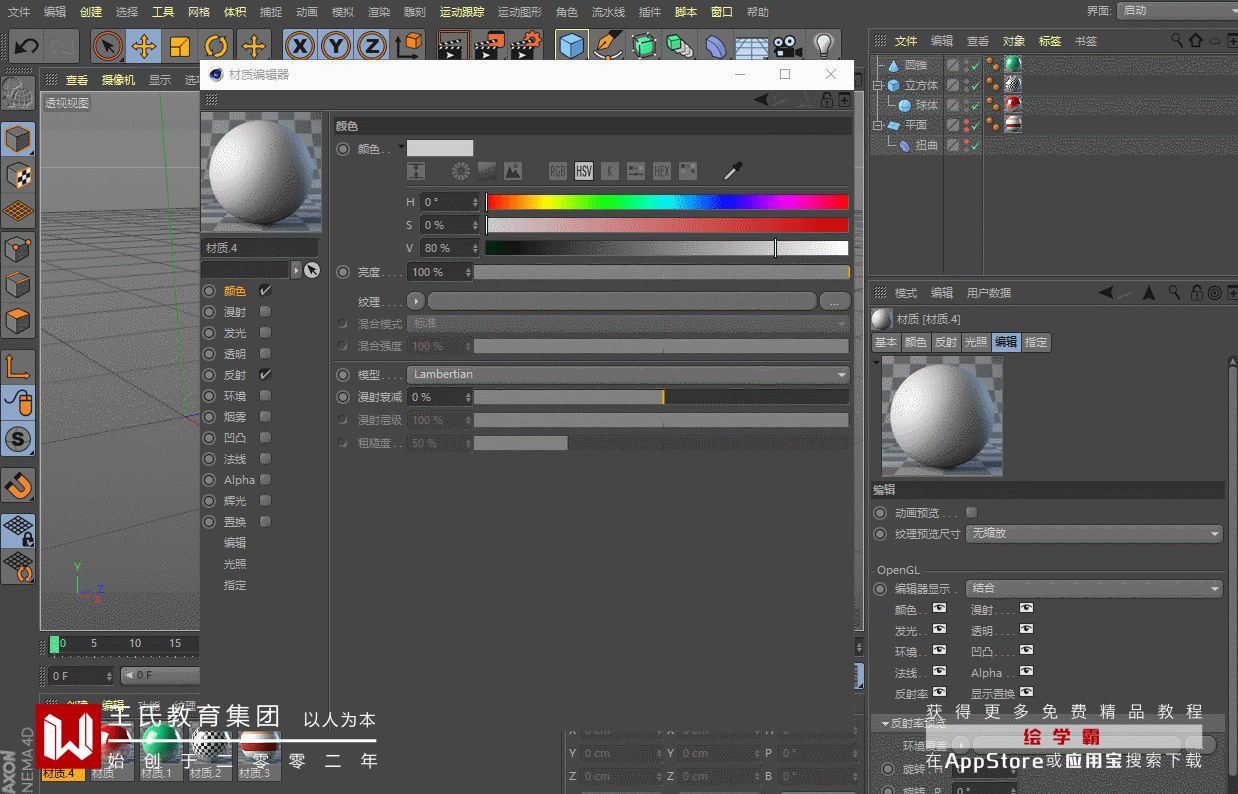Screen dimensions: 1238x794
Task: Toggle the X axis lock
Action: (300, 46)
